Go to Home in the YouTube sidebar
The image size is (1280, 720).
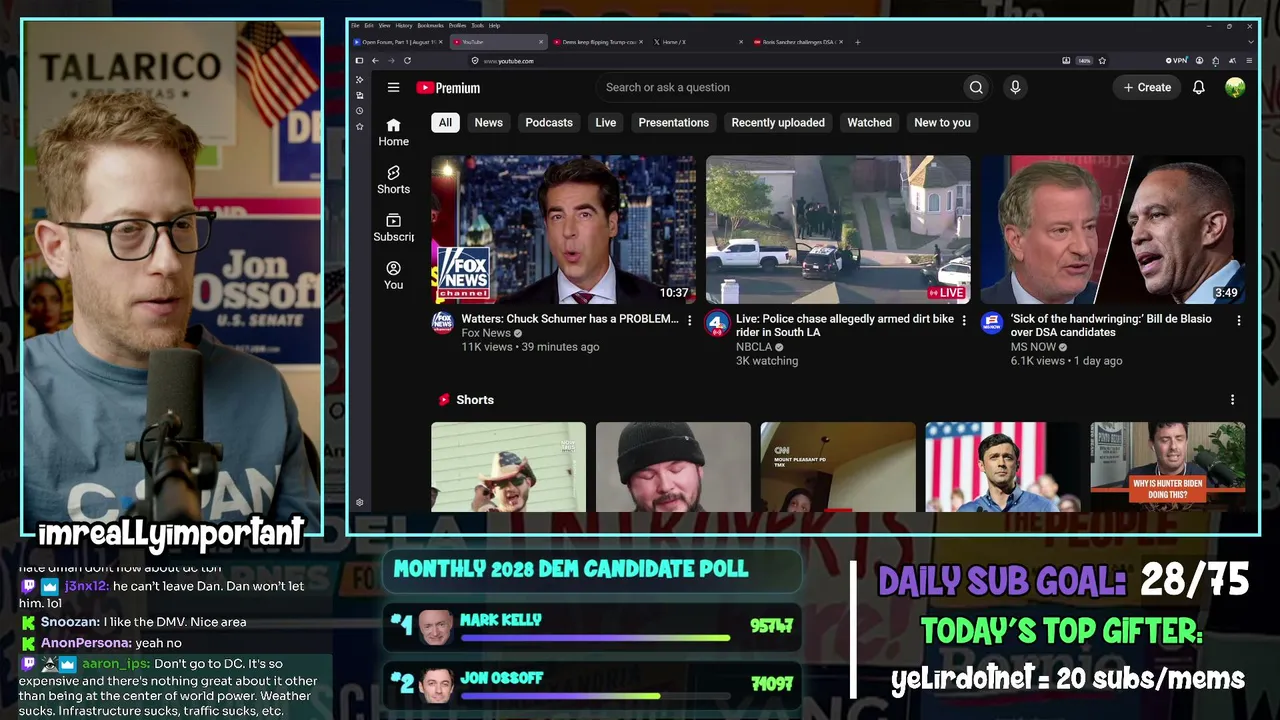click(x=394, y=132)
